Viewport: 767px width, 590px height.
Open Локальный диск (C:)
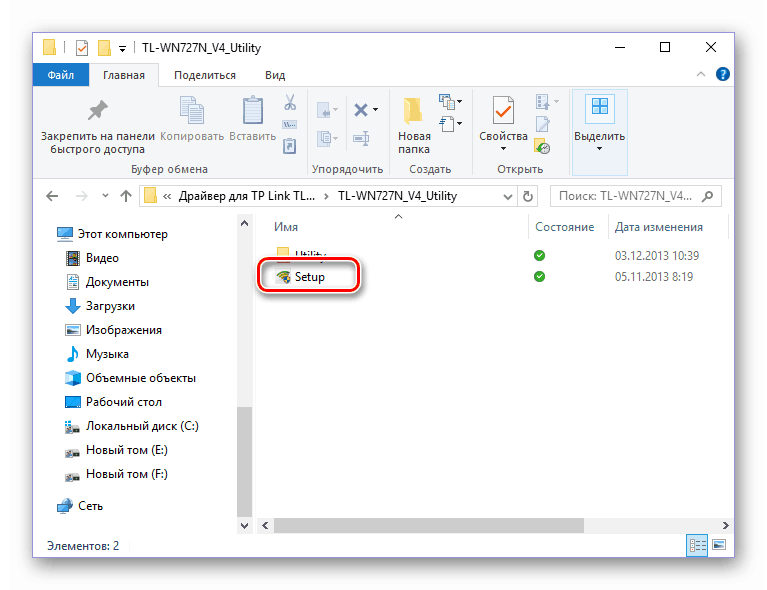pyautogui.click(x=131, y=426)
